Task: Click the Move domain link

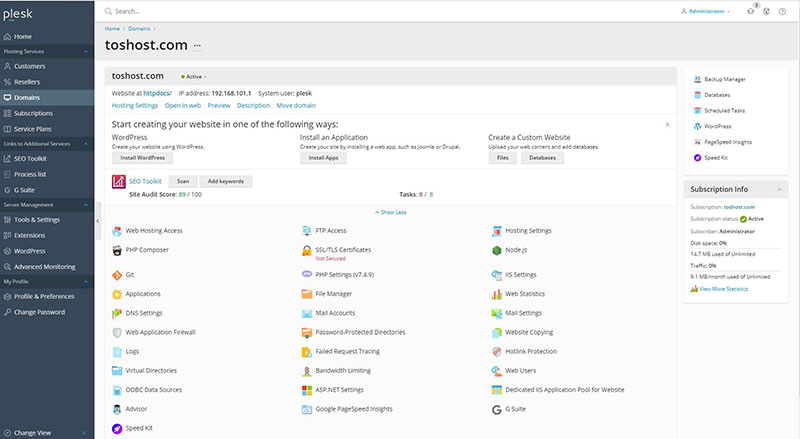Action: pos(296,106)
